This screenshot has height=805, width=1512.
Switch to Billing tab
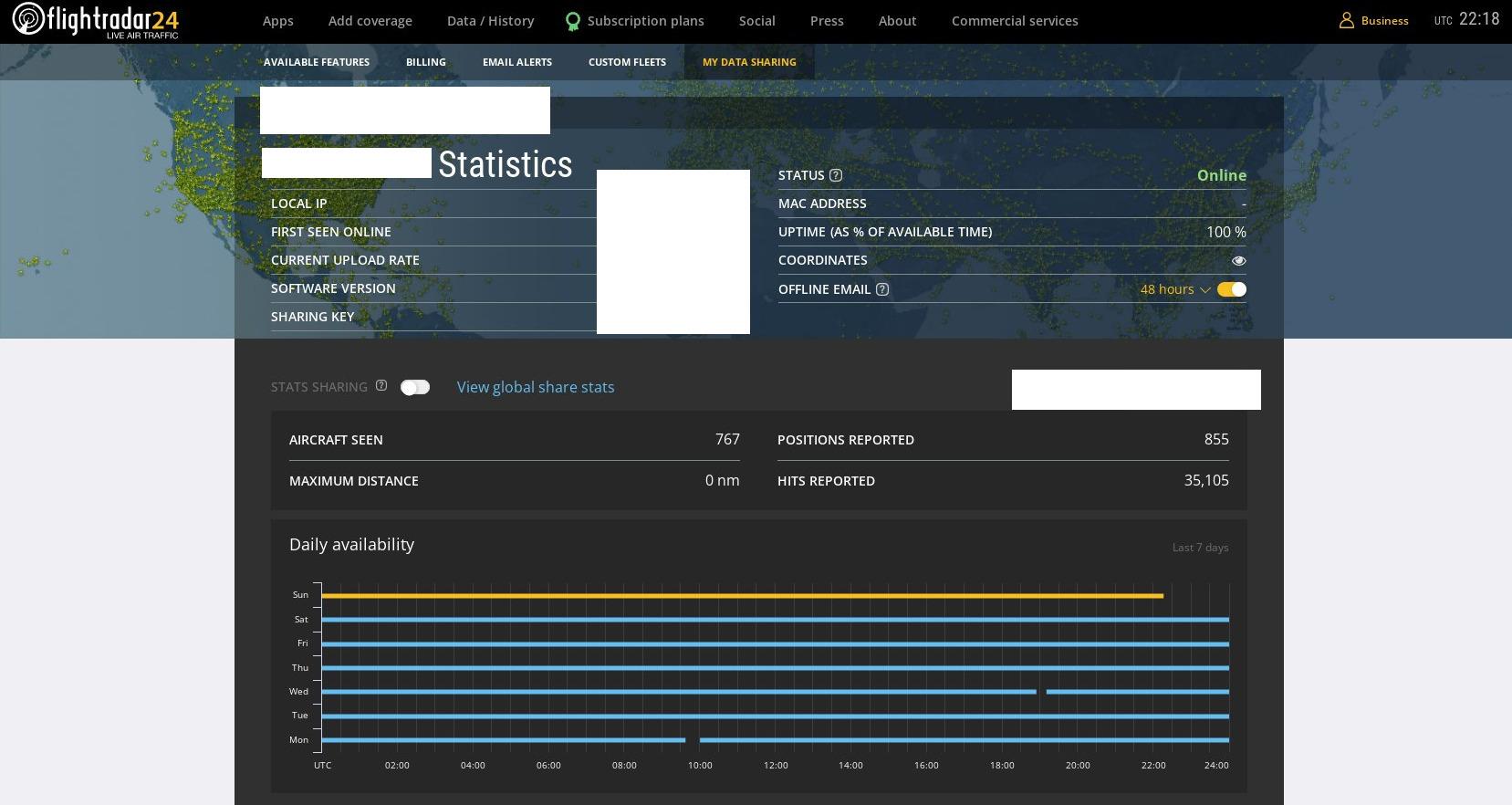click(x=426, y=62)
